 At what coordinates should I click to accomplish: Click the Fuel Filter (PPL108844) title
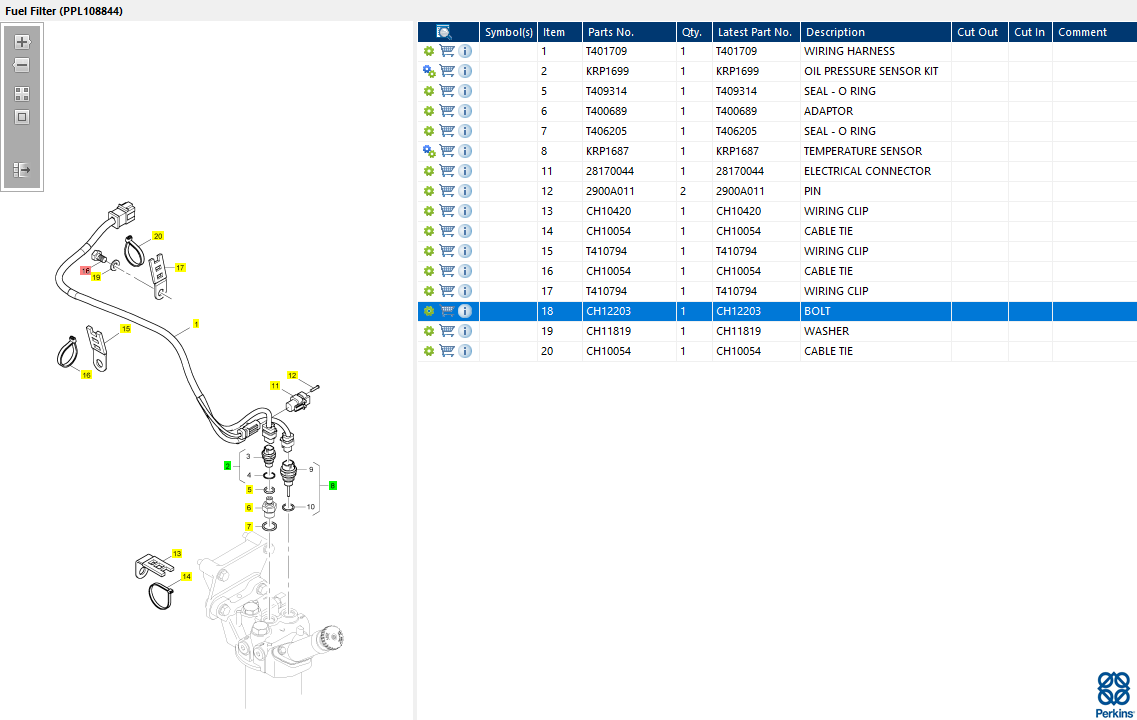tap(64, 11)
